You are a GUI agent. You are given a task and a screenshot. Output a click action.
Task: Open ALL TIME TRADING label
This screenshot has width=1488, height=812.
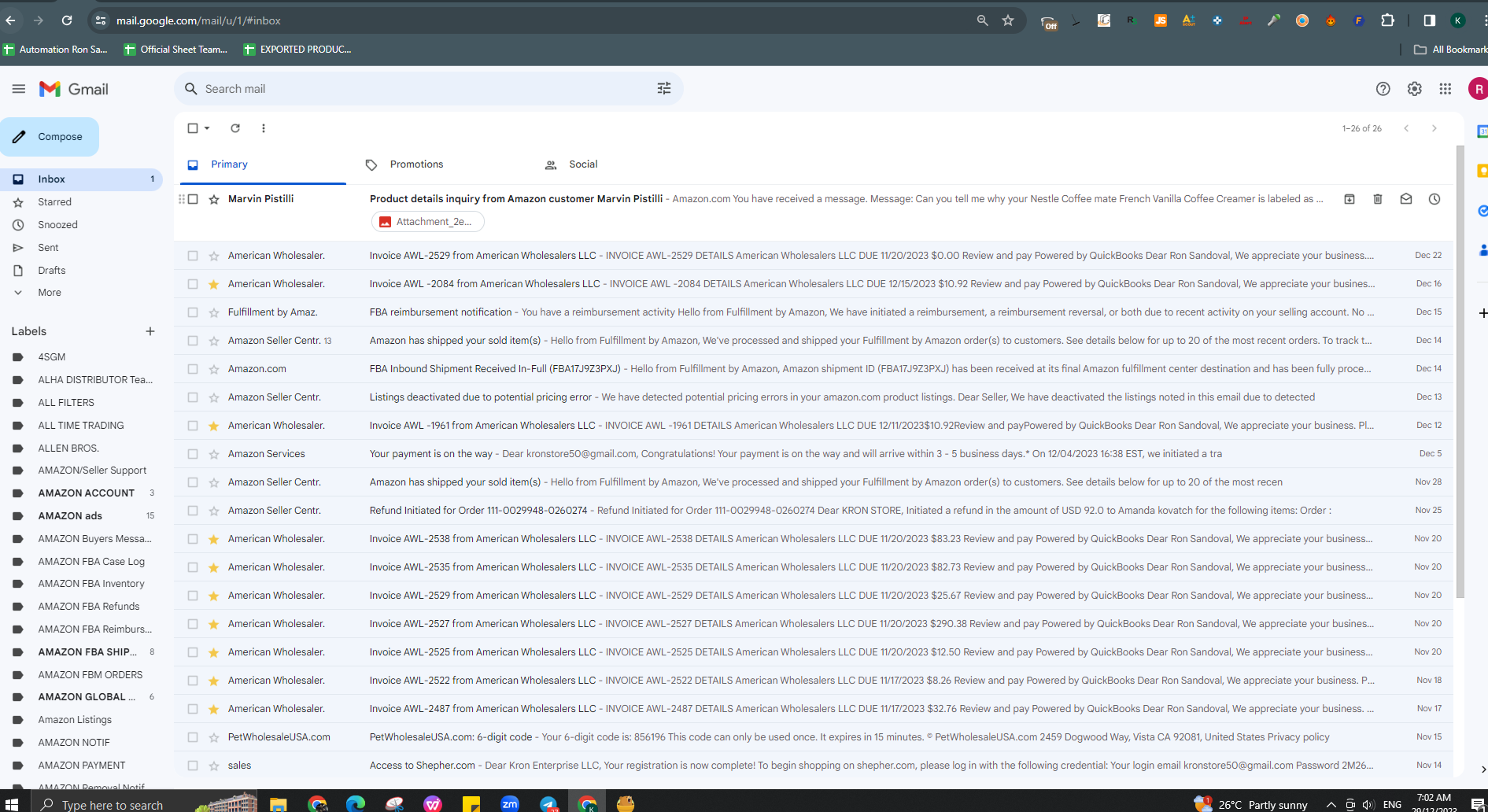pos(81,426)
